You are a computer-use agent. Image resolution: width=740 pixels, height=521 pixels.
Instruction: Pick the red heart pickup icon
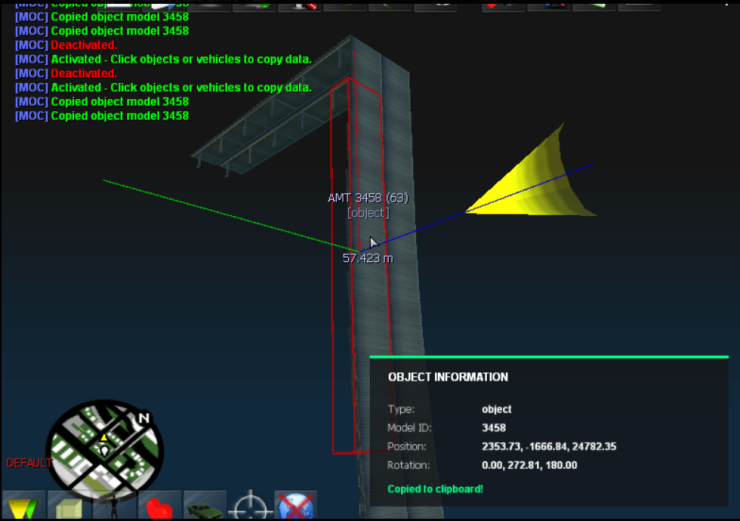coord(159,506)
